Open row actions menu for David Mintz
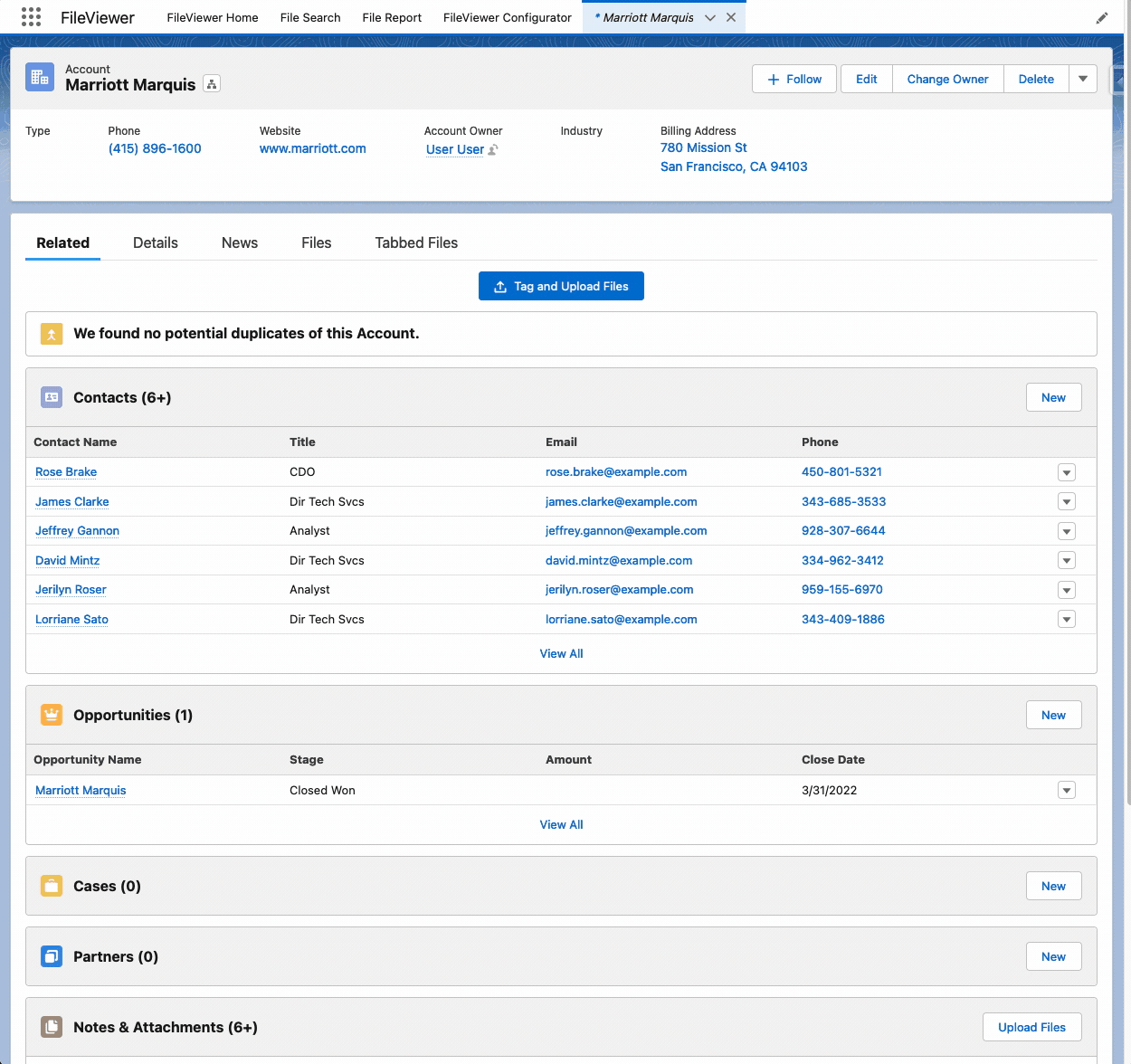This screenshot has height=1064, width=1131. click(1067, 560)
